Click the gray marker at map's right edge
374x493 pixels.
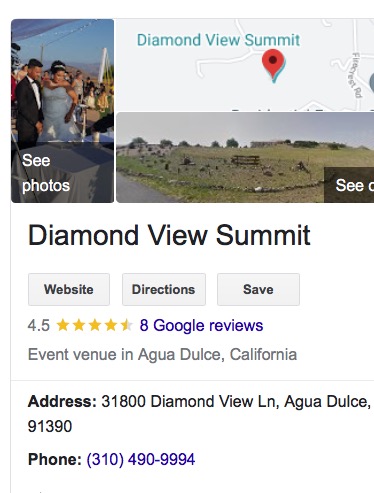tap(372, 82)
